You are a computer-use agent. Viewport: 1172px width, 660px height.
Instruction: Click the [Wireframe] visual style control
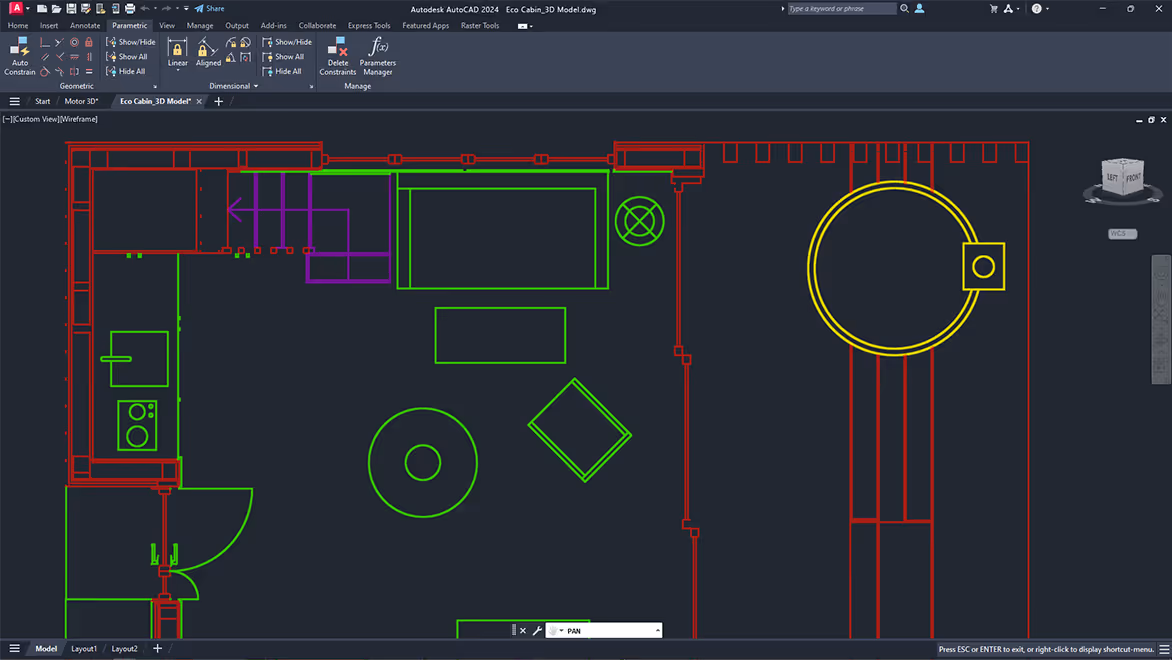tap(78, 119)
